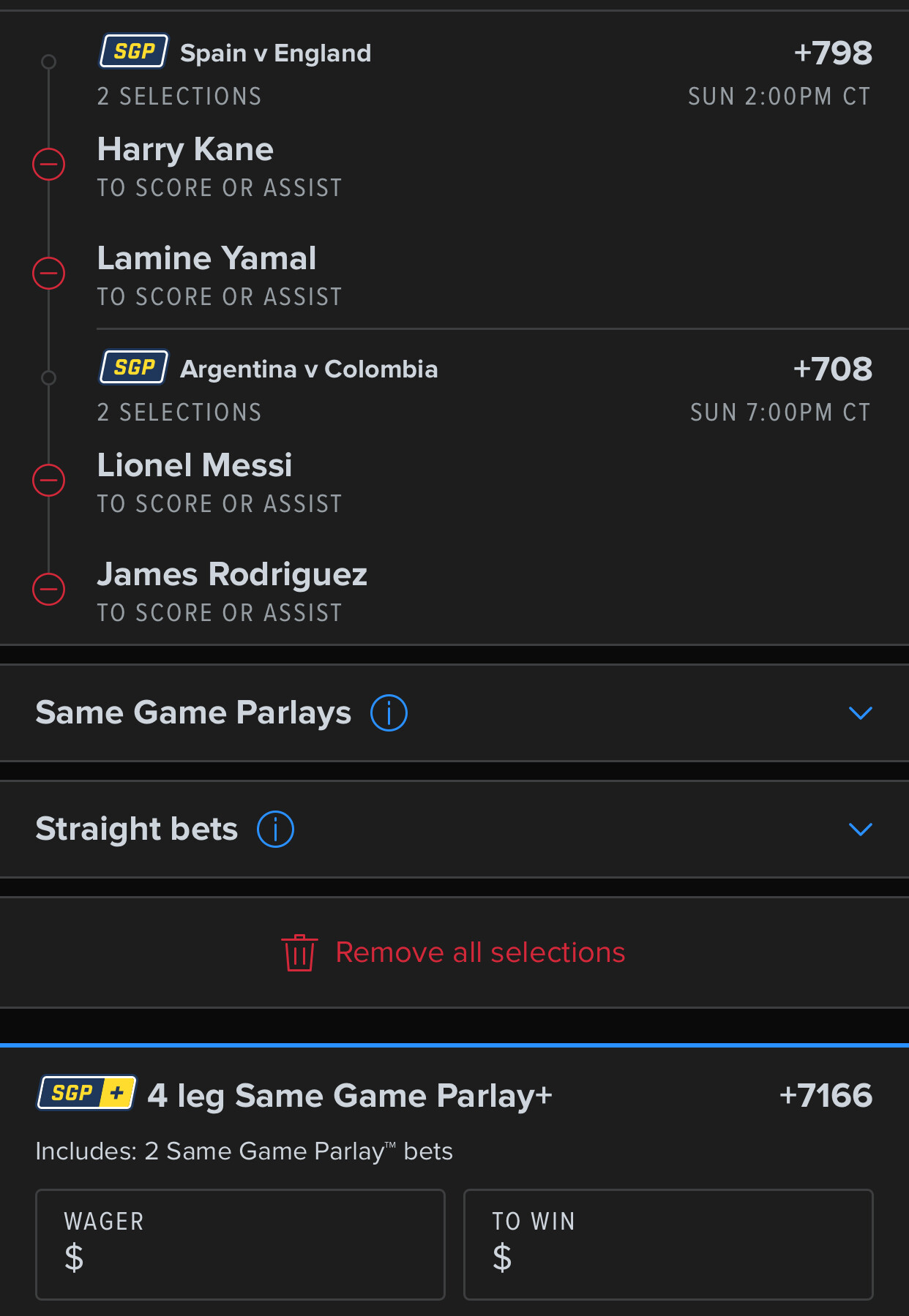The image size is (909, 1316).
Task: Tap the +708 odds value
Action: click(x=833, y=369)
